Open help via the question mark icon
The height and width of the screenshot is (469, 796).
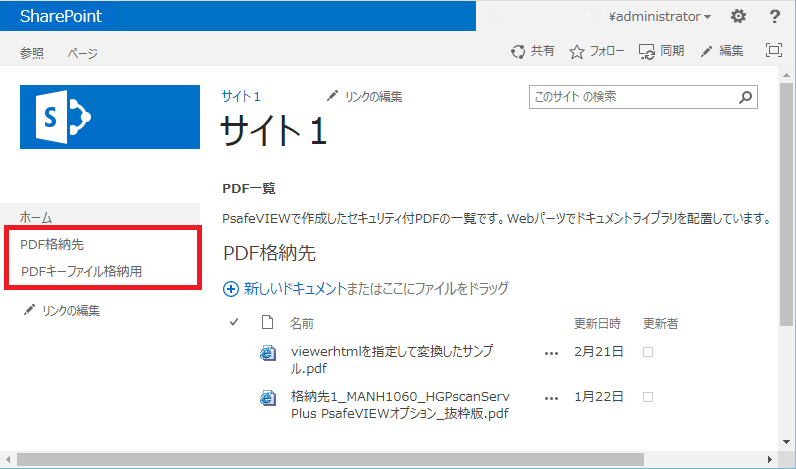[774, 16]
